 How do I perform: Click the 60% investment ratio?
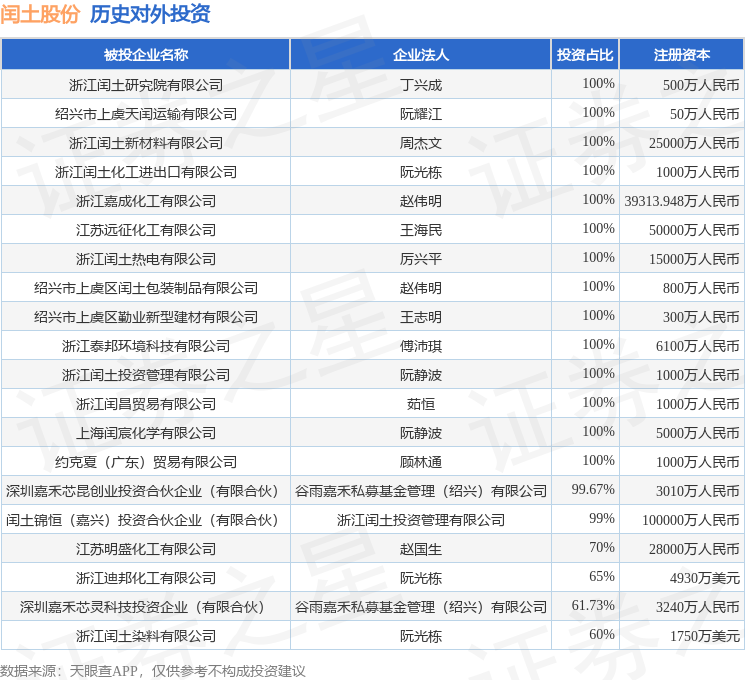602,634
